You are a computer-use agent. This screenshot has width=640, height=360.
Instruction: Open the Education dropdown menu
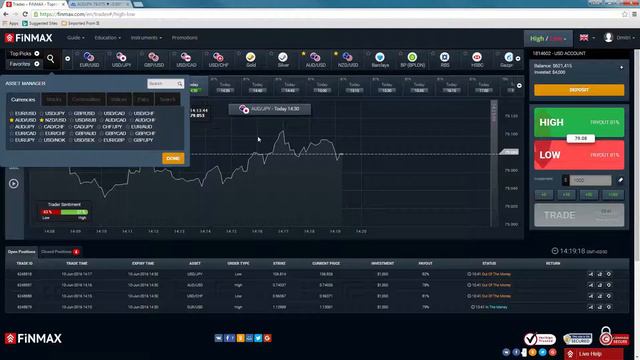click(x=107, y=38)
